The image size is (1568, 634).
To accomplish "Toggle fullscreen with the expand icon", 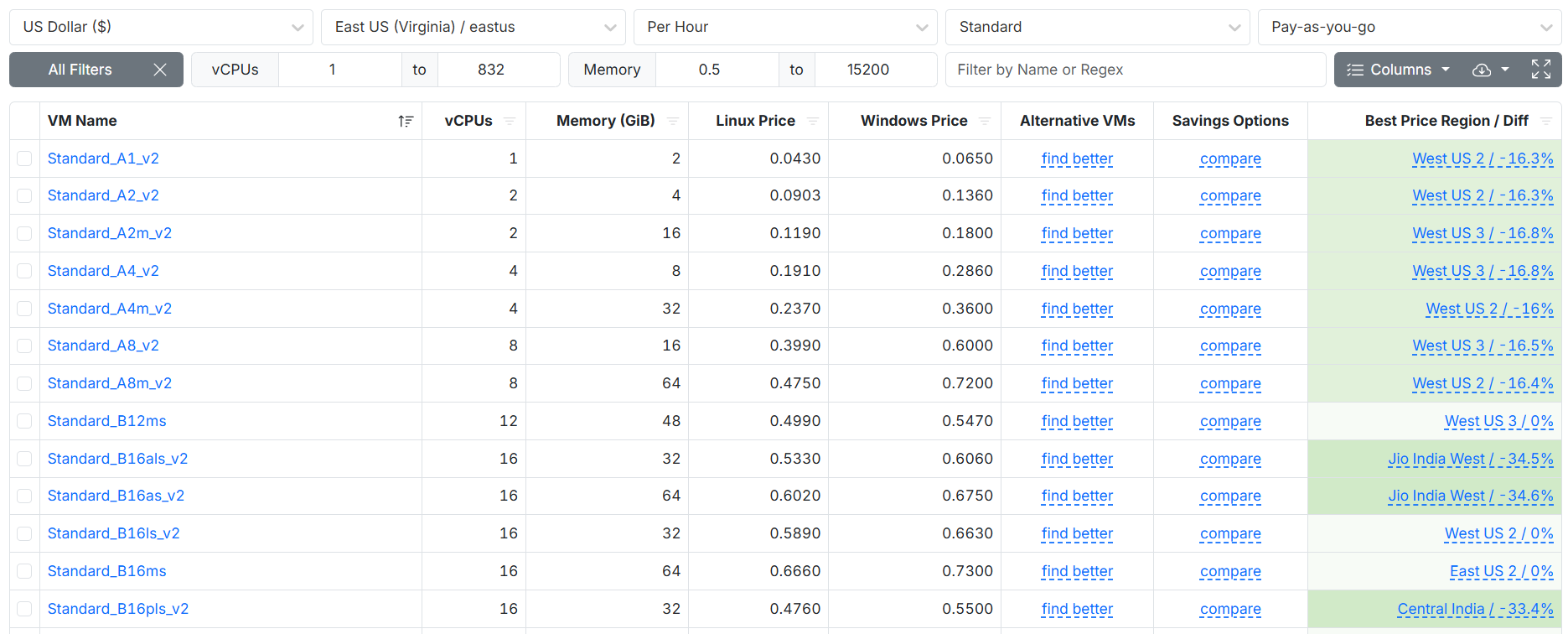I will (x=1541, y=70).
